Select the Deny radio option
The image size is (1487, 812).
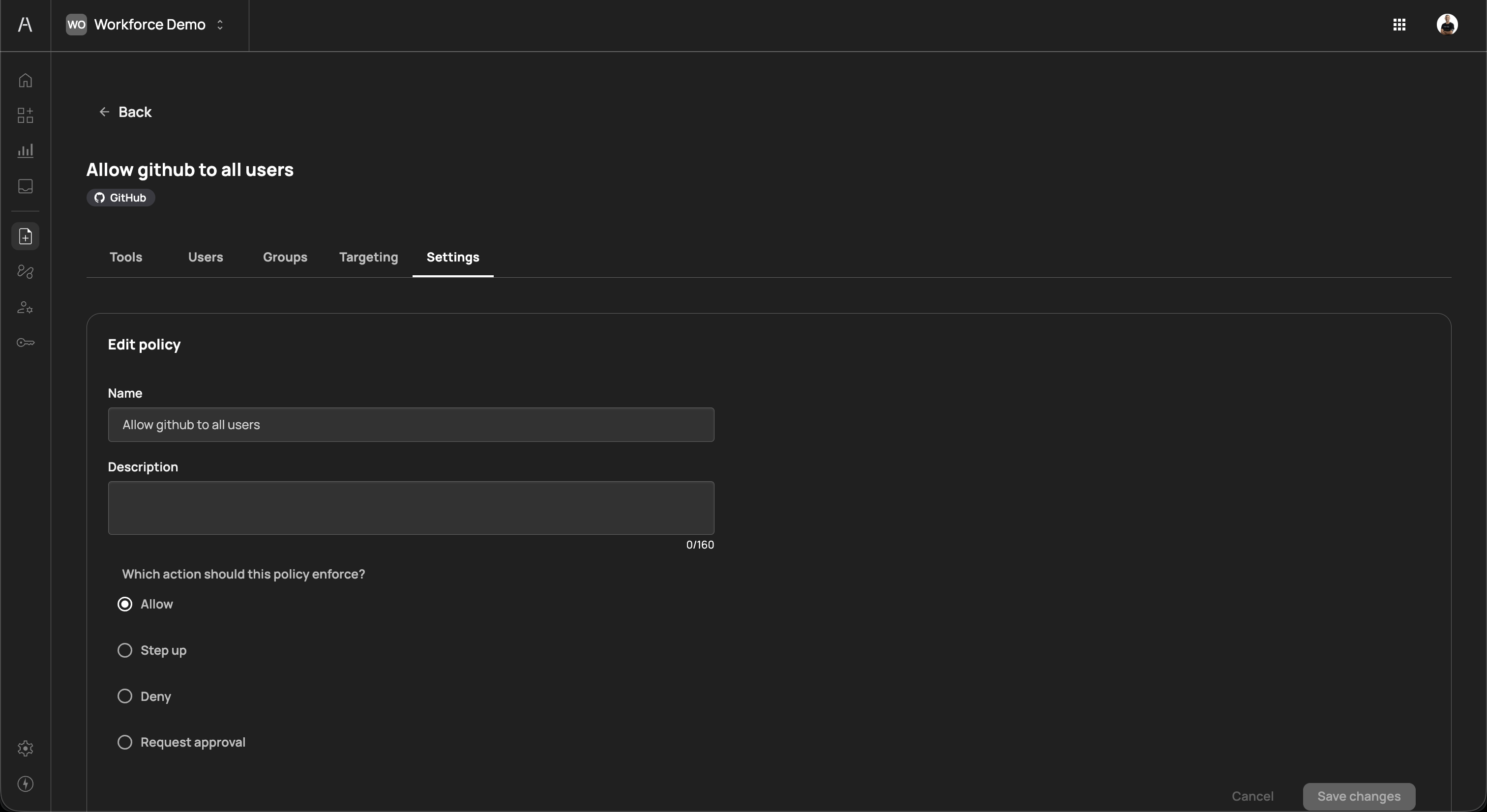[125, 696]
